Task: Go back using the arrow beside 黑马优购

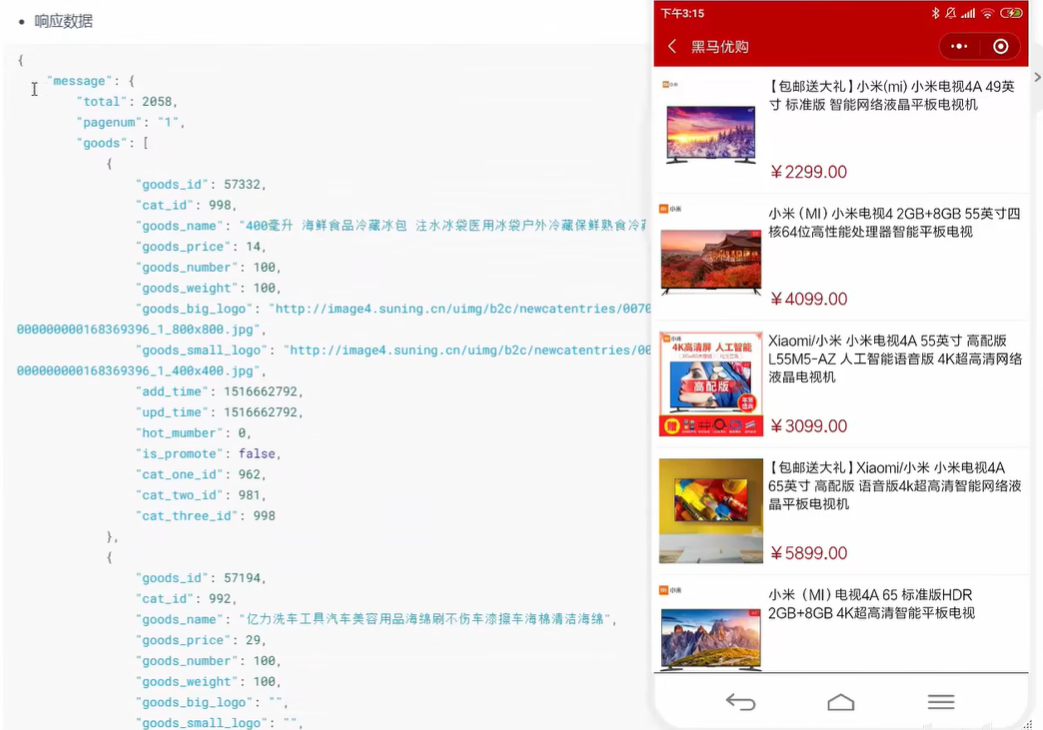Action: coord(672,46)
